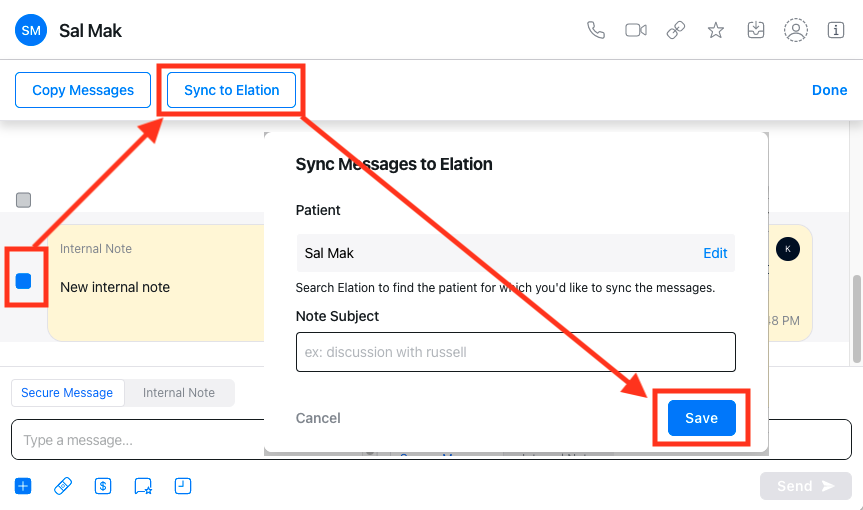The image size is (863, 510).
Task: Switch to Secure Message tab
Action: pyautogui.click(x=67, y=393)
